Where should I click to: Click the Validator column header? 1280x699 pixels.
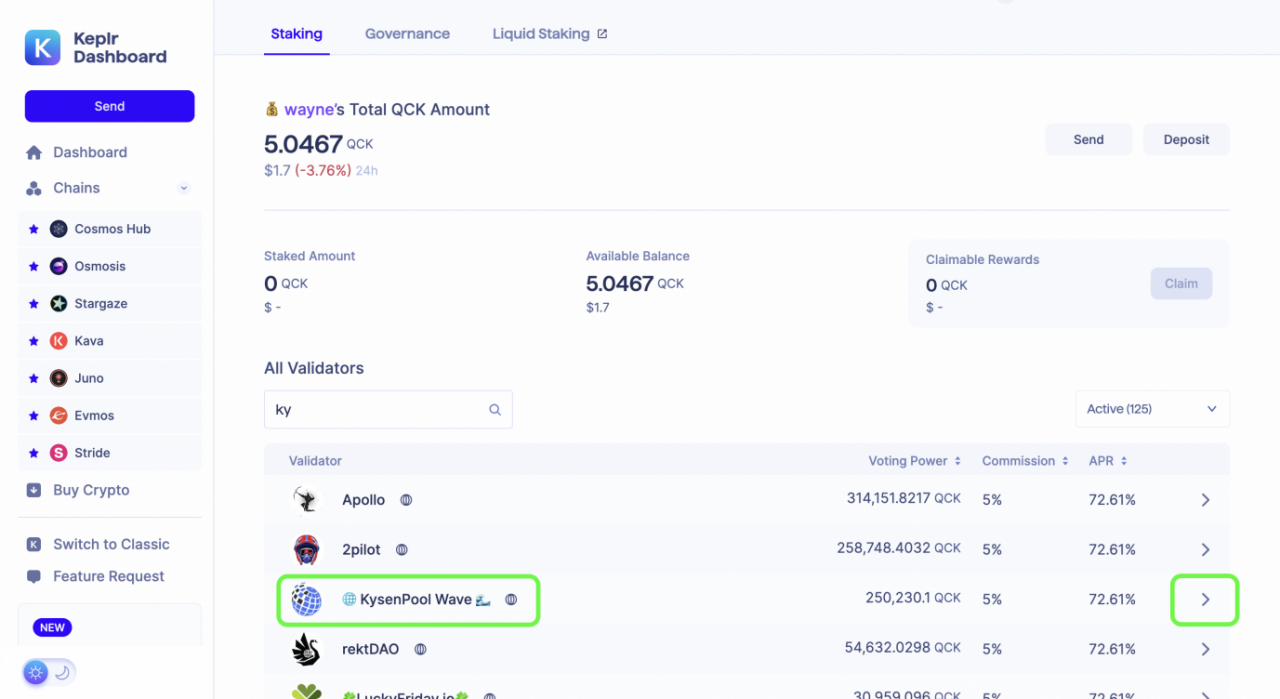pos(315,461)
